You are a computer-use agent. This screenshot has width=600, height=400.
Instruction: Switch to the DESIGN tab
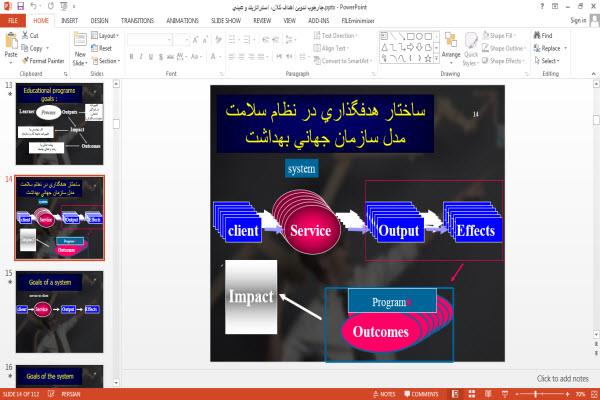[x=99, y=21]
